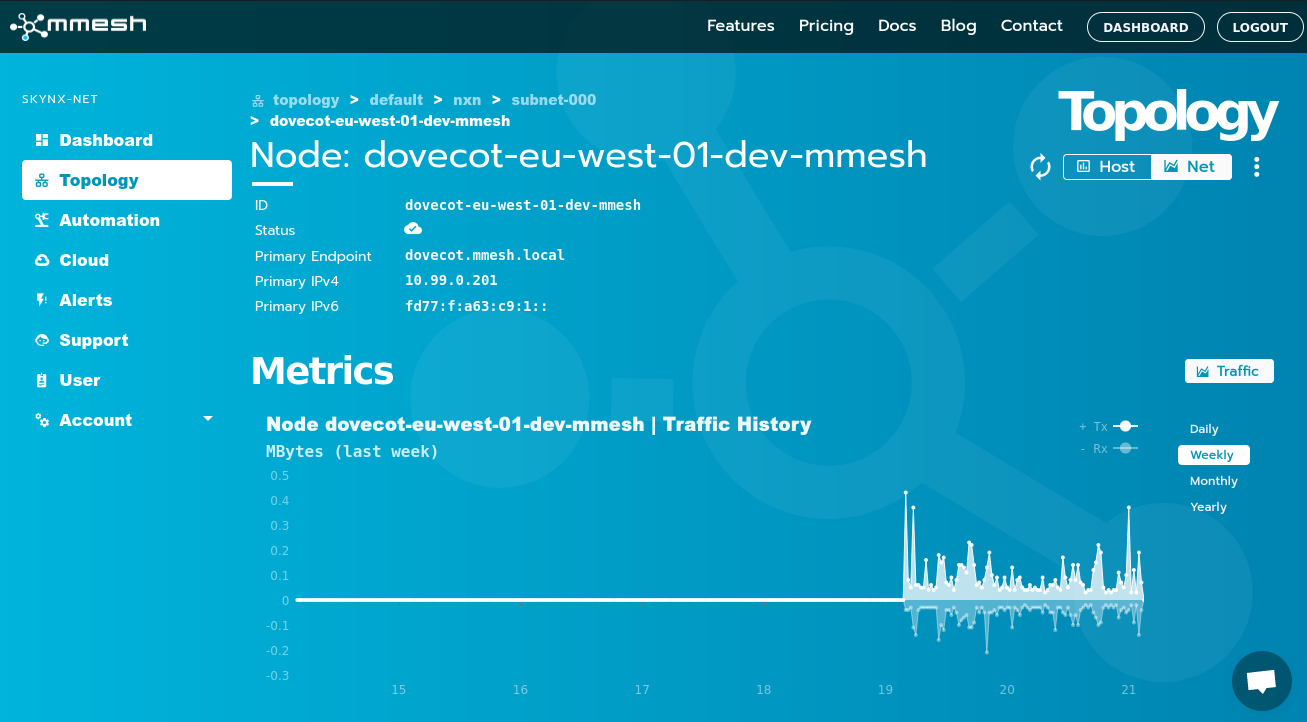Open the Blog link
This screenshot has height=722, width=1307.
pyautogui.click(x=959, y=26)
